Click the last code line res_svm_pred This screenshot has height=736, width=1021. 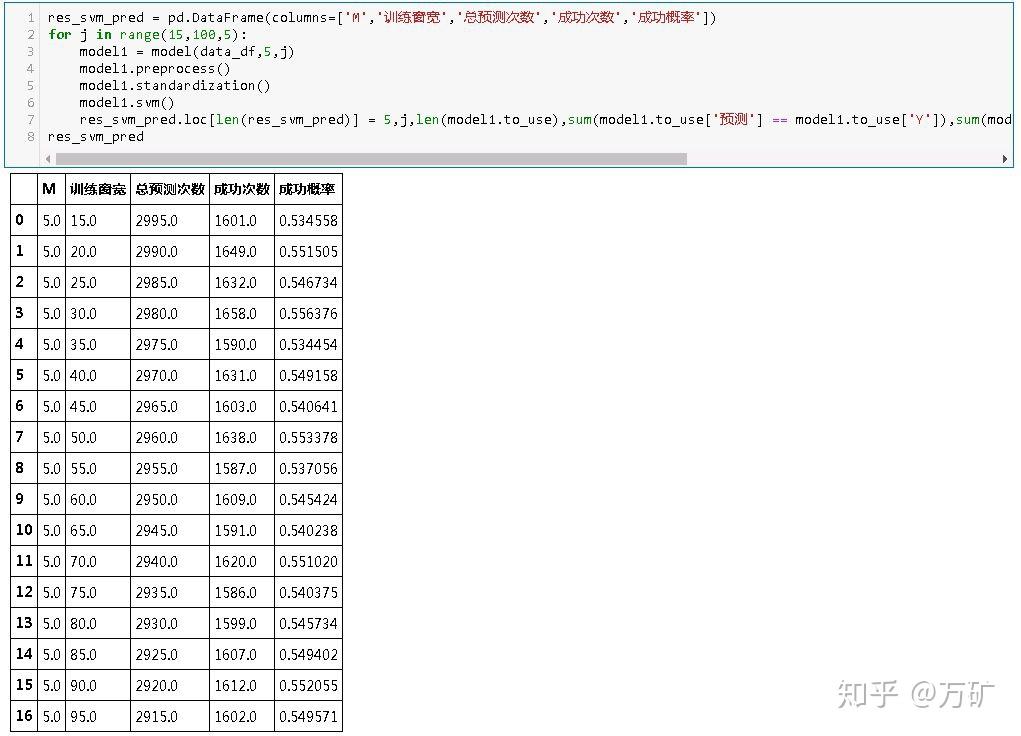96,137
